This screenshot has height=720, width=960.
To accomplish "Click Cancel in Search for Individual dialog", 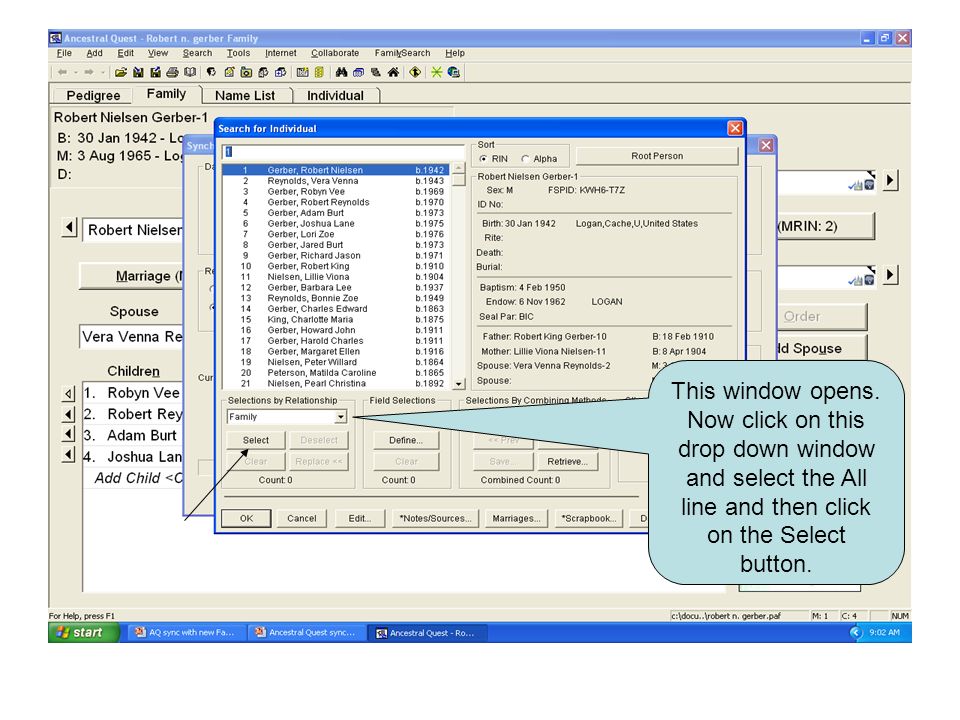I will click(x=301, y=518).
